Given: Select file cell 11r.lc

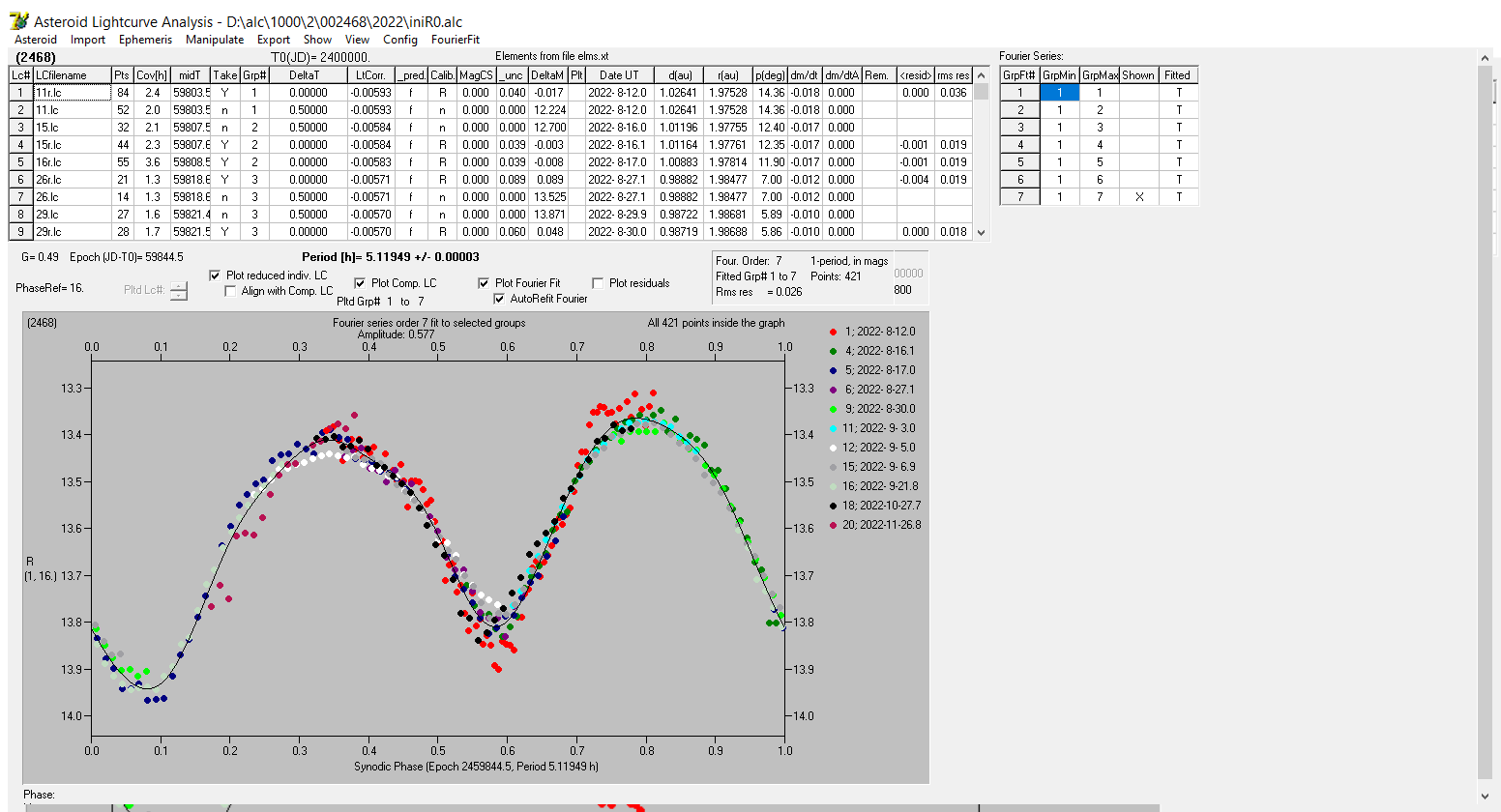Looking at the screenshot, I should point(72,93).
